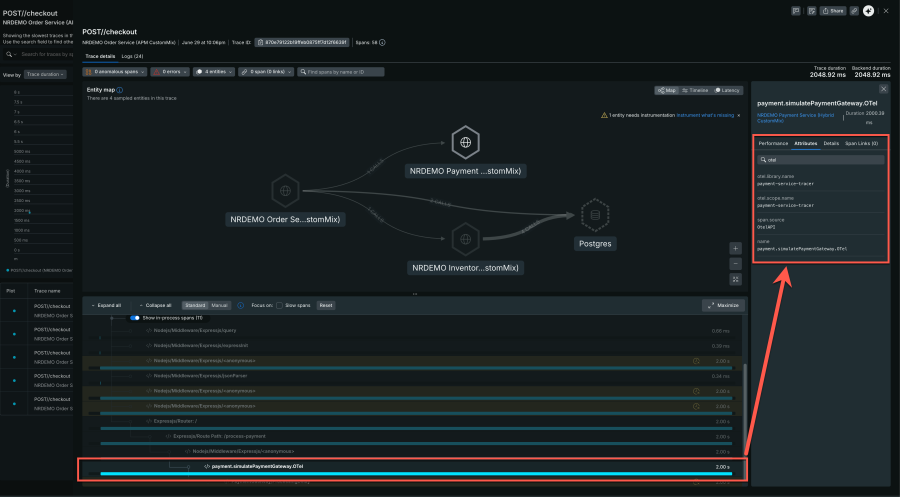Switch to the Logs (24) tab
This screenshot has width=900, height=497.
point(132,56)
